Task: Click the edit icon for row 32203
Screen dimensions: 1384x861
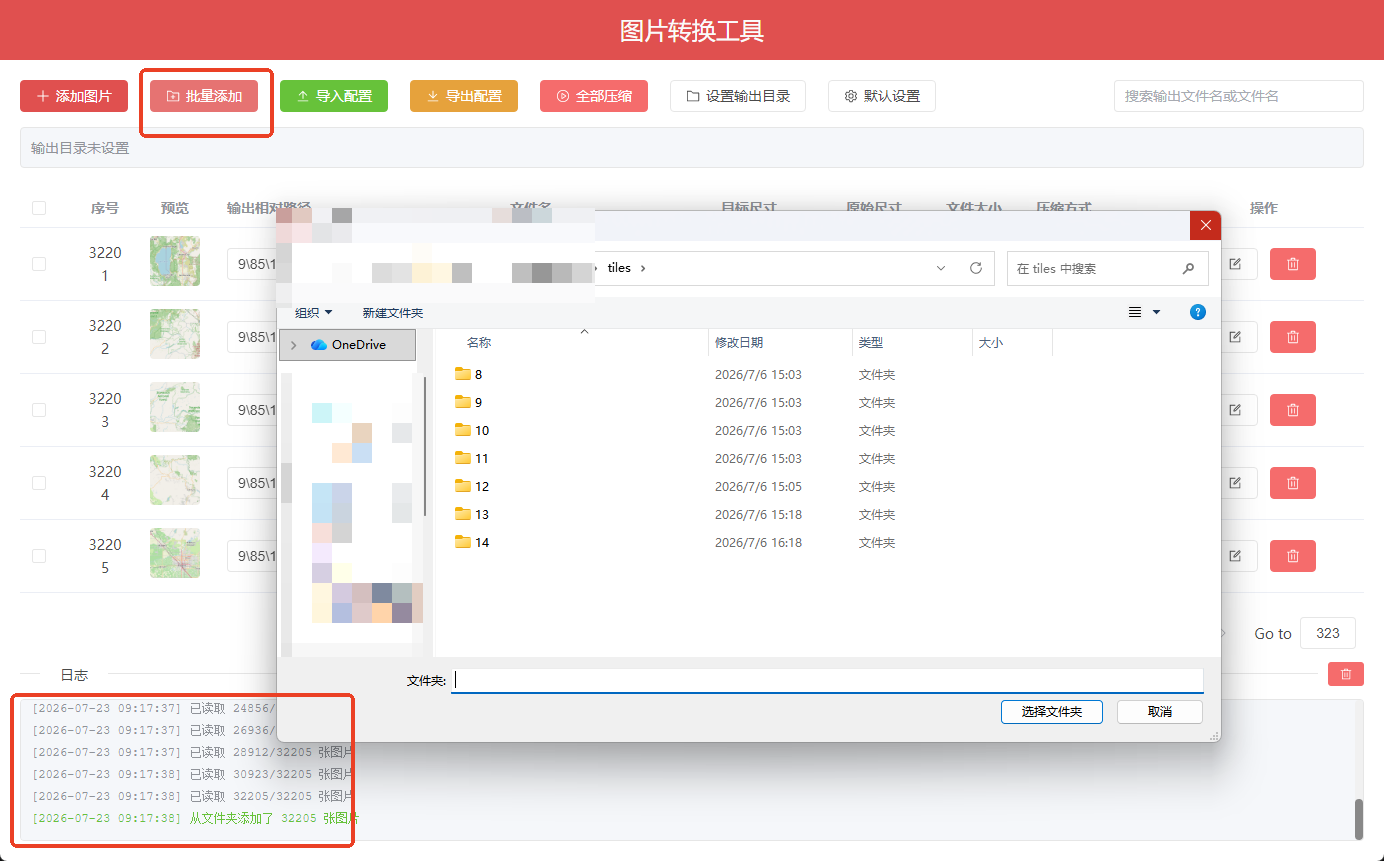Action: (1235, 410)
